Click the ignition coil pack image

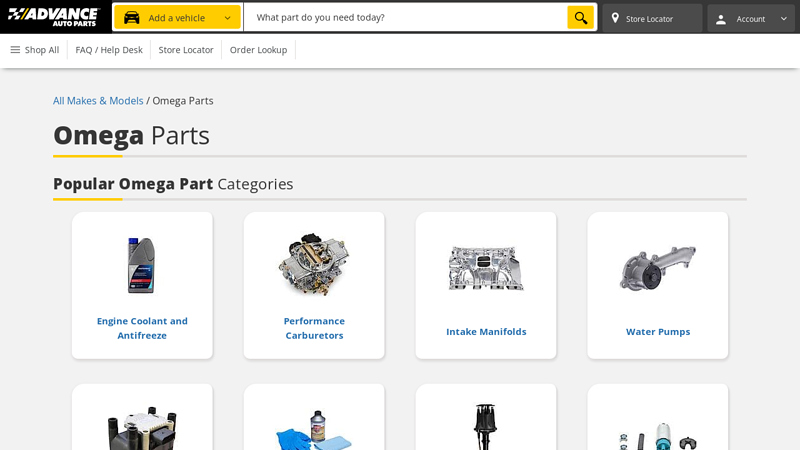point(142,429)
